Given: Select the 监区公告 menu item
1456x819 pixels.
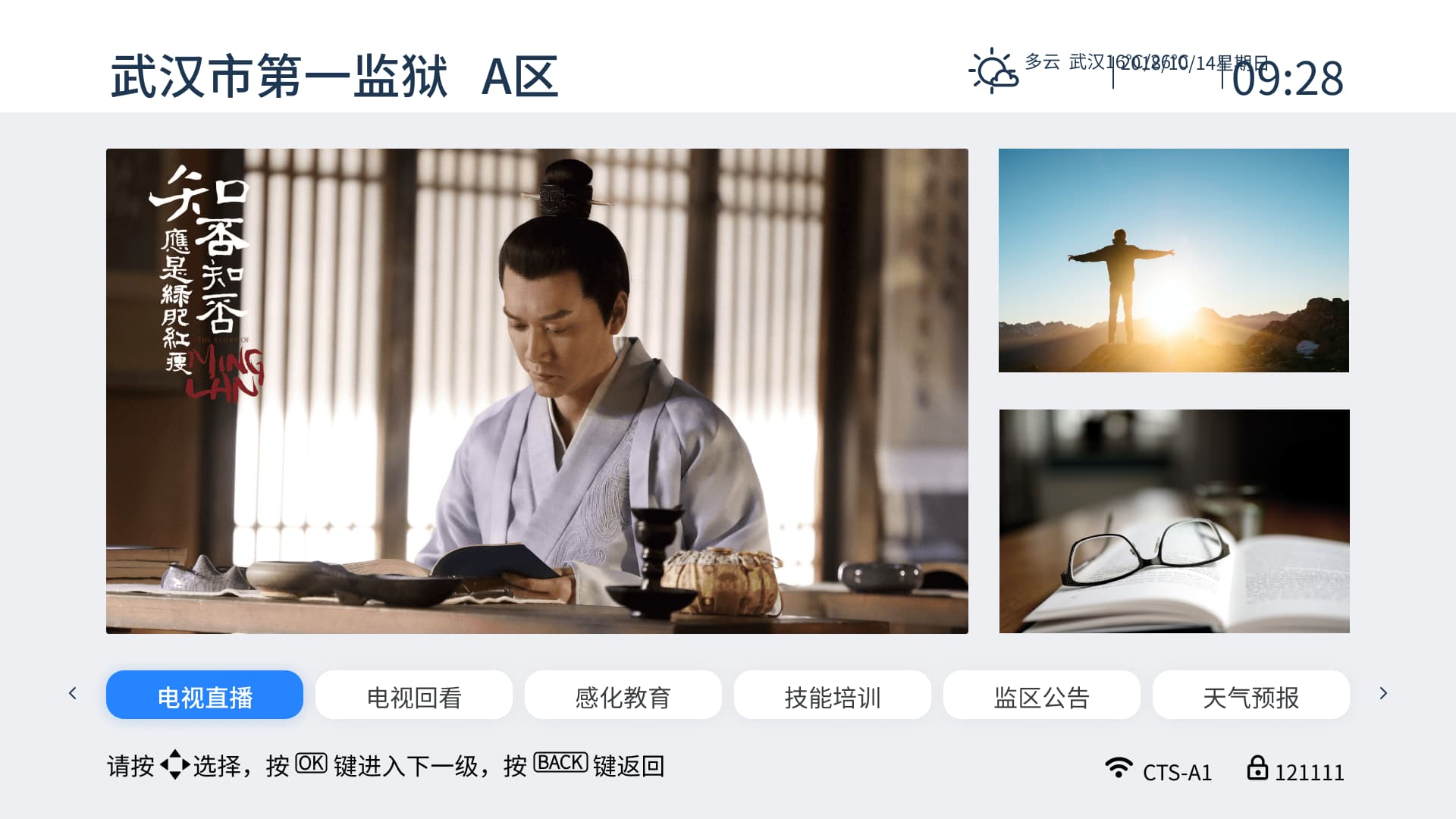Looking at the screenshot, I should 1042,695.
